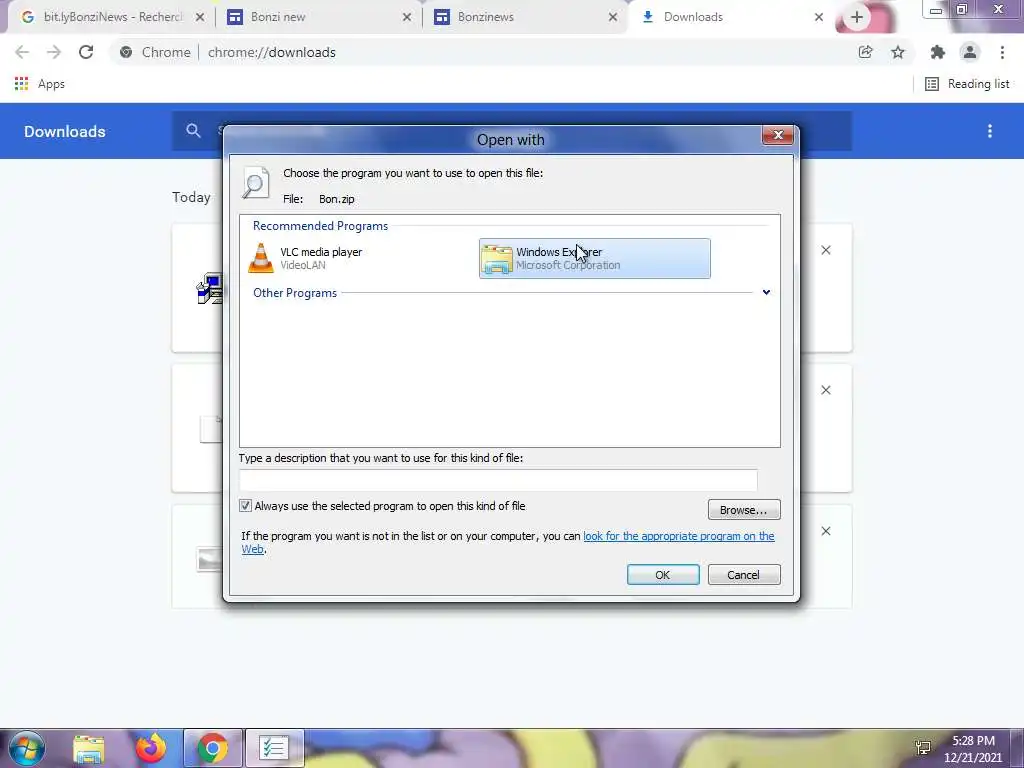Screen dimensions: 1024x768
Task: Go forward in Chrome
Action: (x=54, y=52)
